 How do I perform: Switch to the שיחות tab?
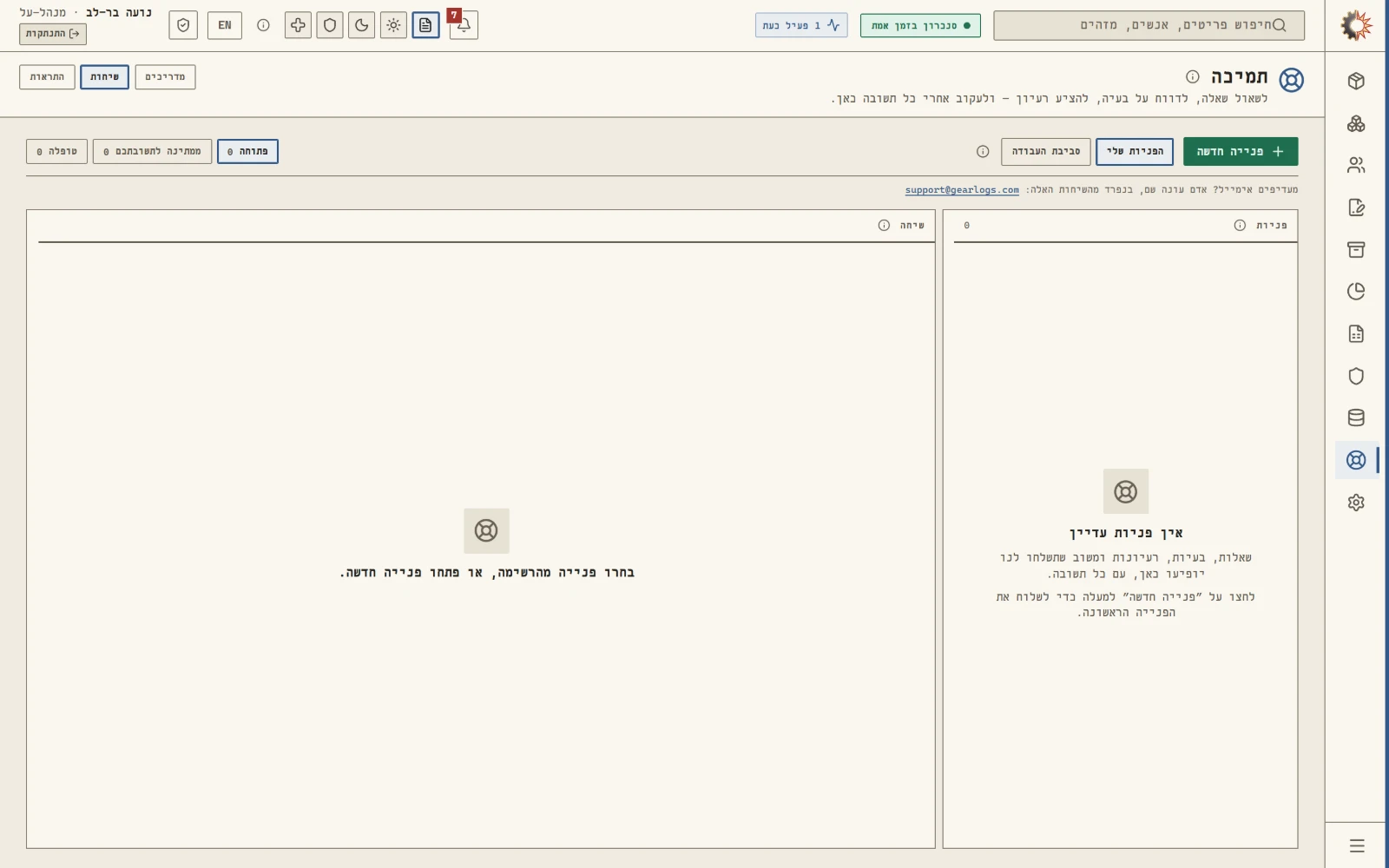104,77
